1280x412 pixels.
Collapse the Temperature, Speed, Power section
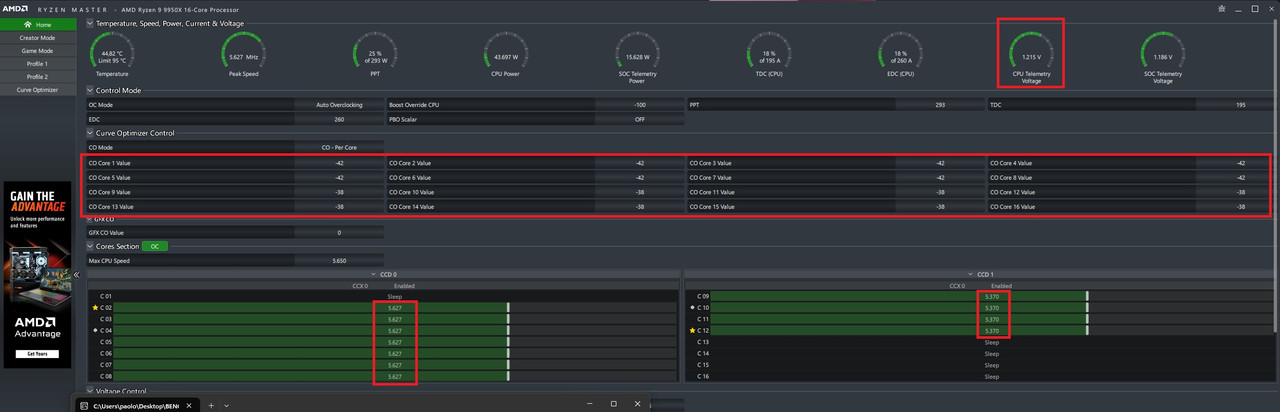point(90,23)
